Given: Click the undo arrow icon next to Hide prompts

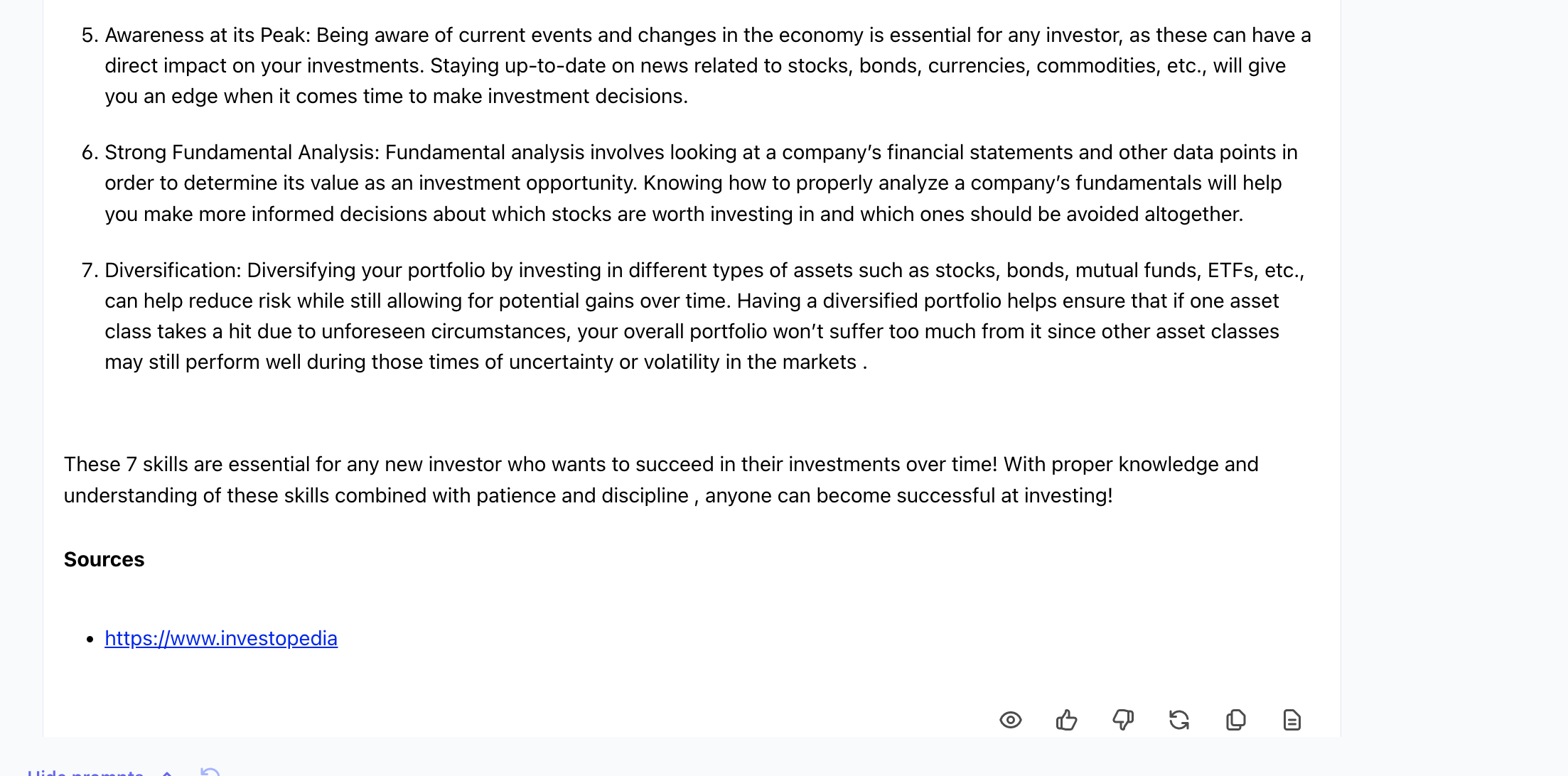Looking at the screenshot, I should coord(210,772).
